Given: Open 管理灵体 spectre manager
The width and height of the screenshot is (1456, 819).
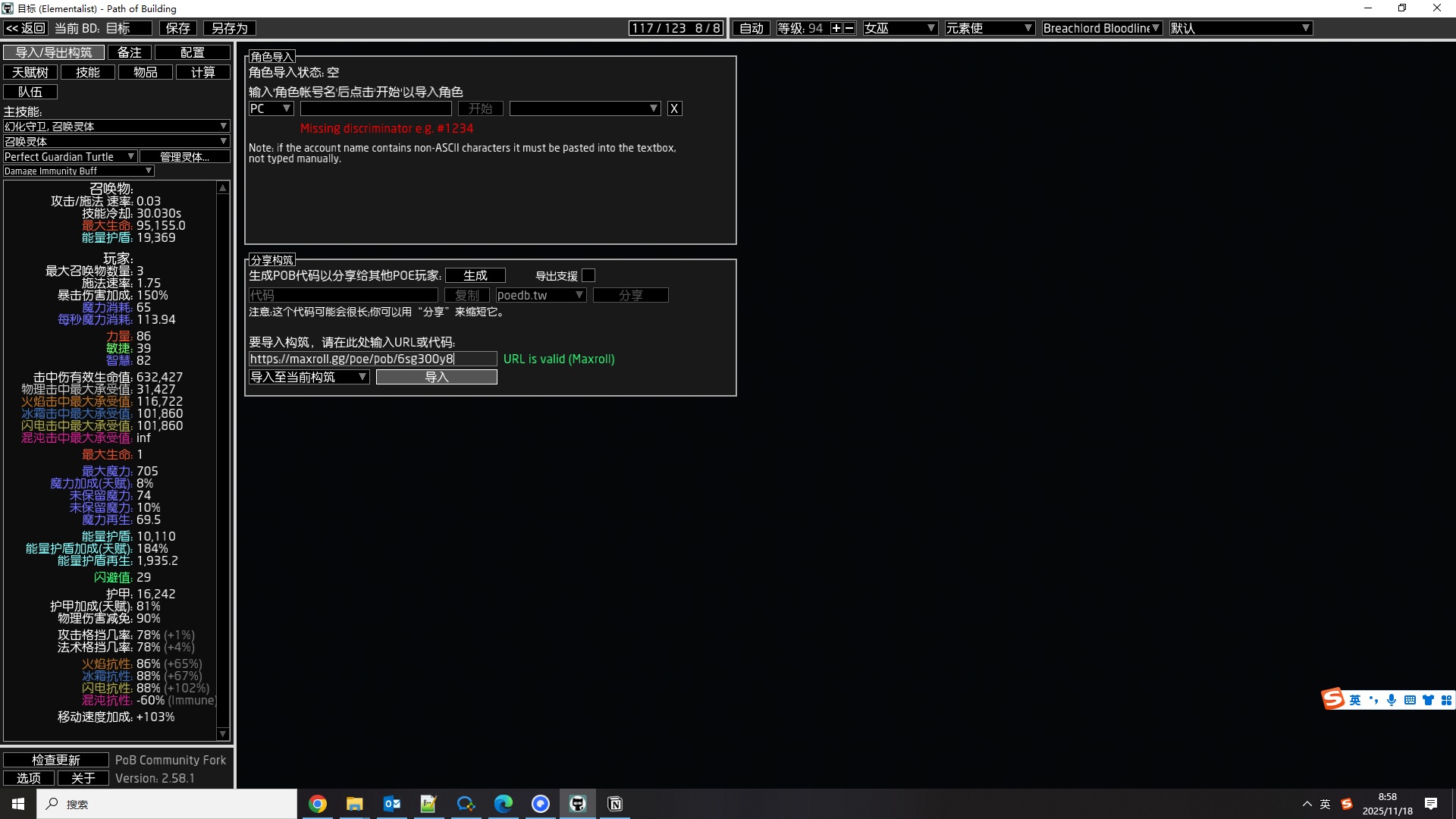Looking at the screenshot, I should (184, 156).
